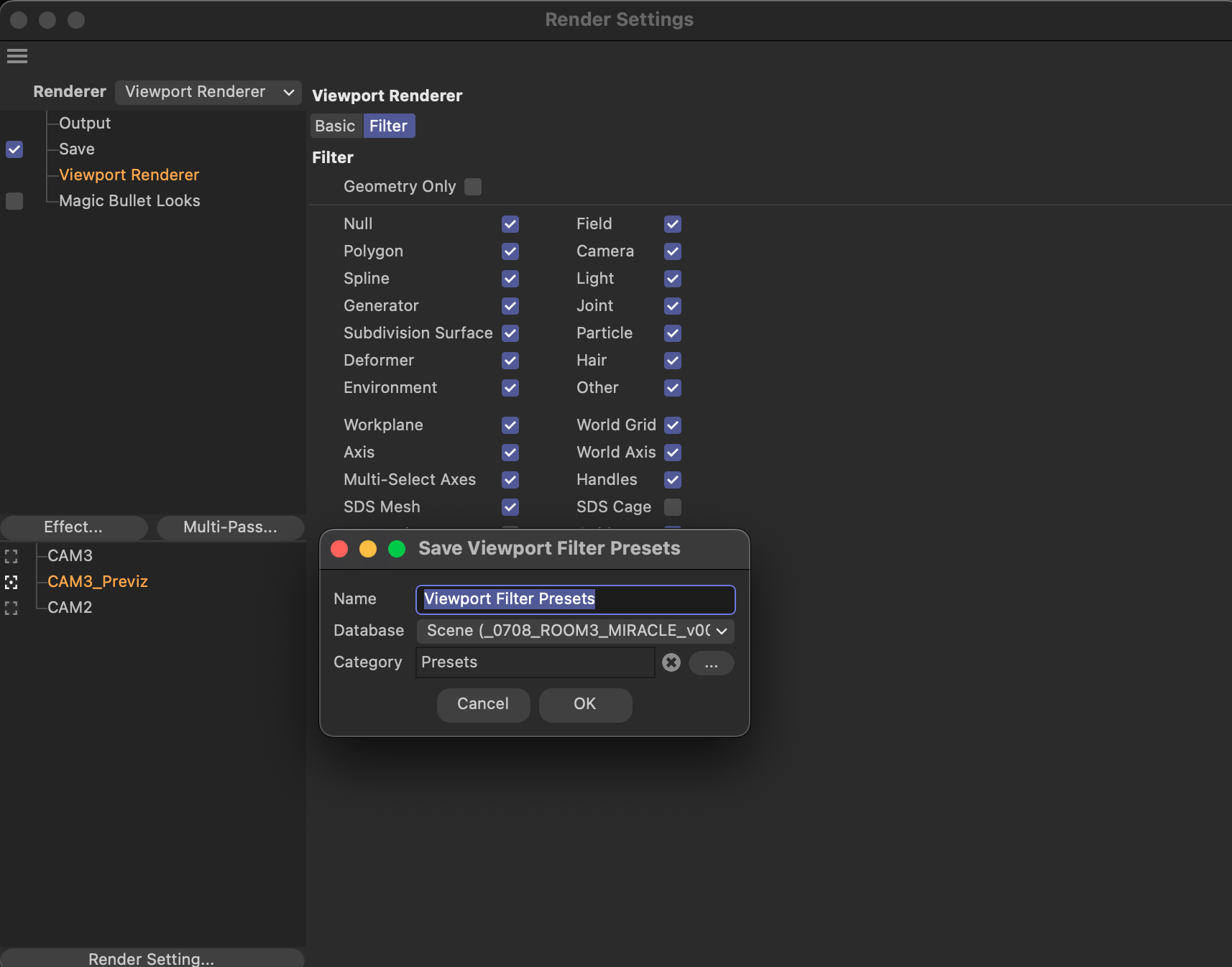Select Output in the settings tree

pos(85,124)
